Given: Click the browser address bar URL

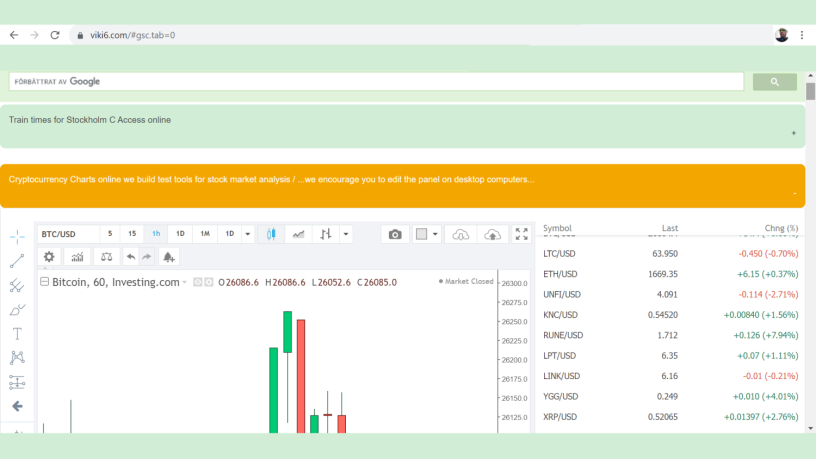Looking at the screenshot, I should (133, 35).
